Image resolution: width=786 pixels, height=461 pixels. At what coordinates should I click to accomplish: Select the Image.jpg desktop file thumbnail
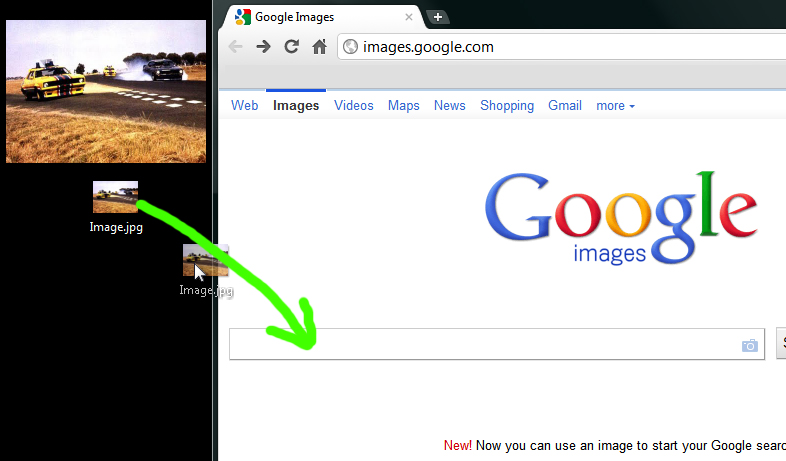115,196
